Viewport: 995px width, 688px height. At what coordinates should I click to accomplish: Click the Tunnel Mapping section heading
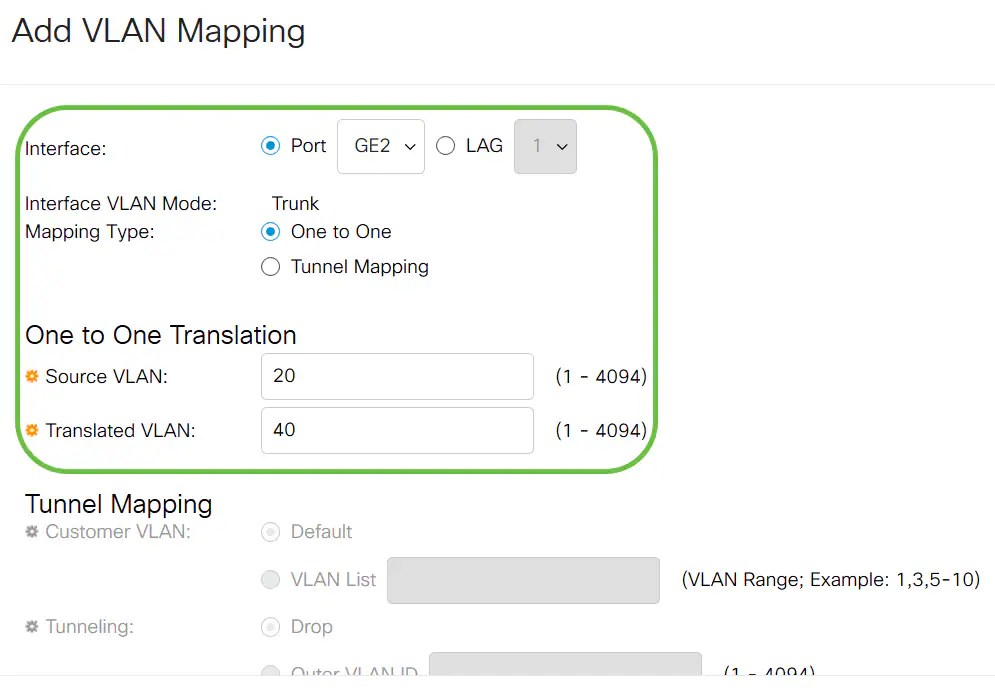pos(117,503)
